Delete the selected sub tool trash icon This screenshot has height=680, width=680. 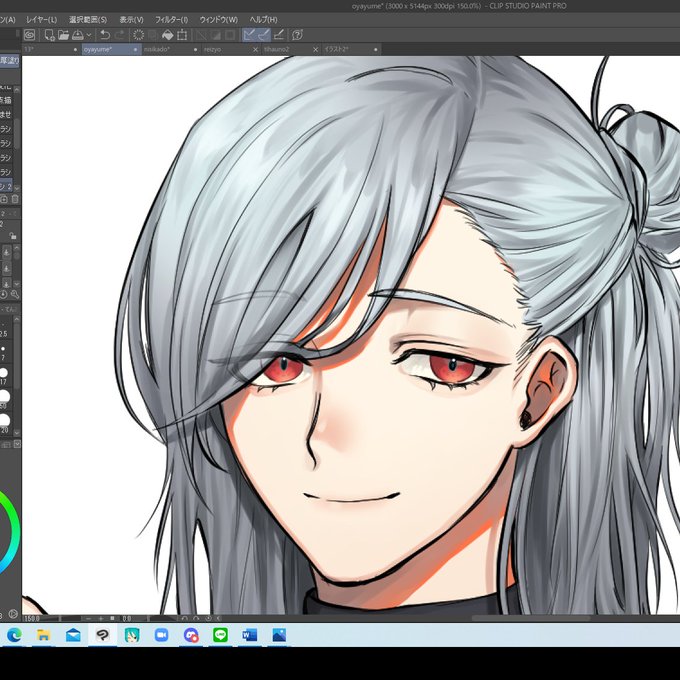point(15,199)
